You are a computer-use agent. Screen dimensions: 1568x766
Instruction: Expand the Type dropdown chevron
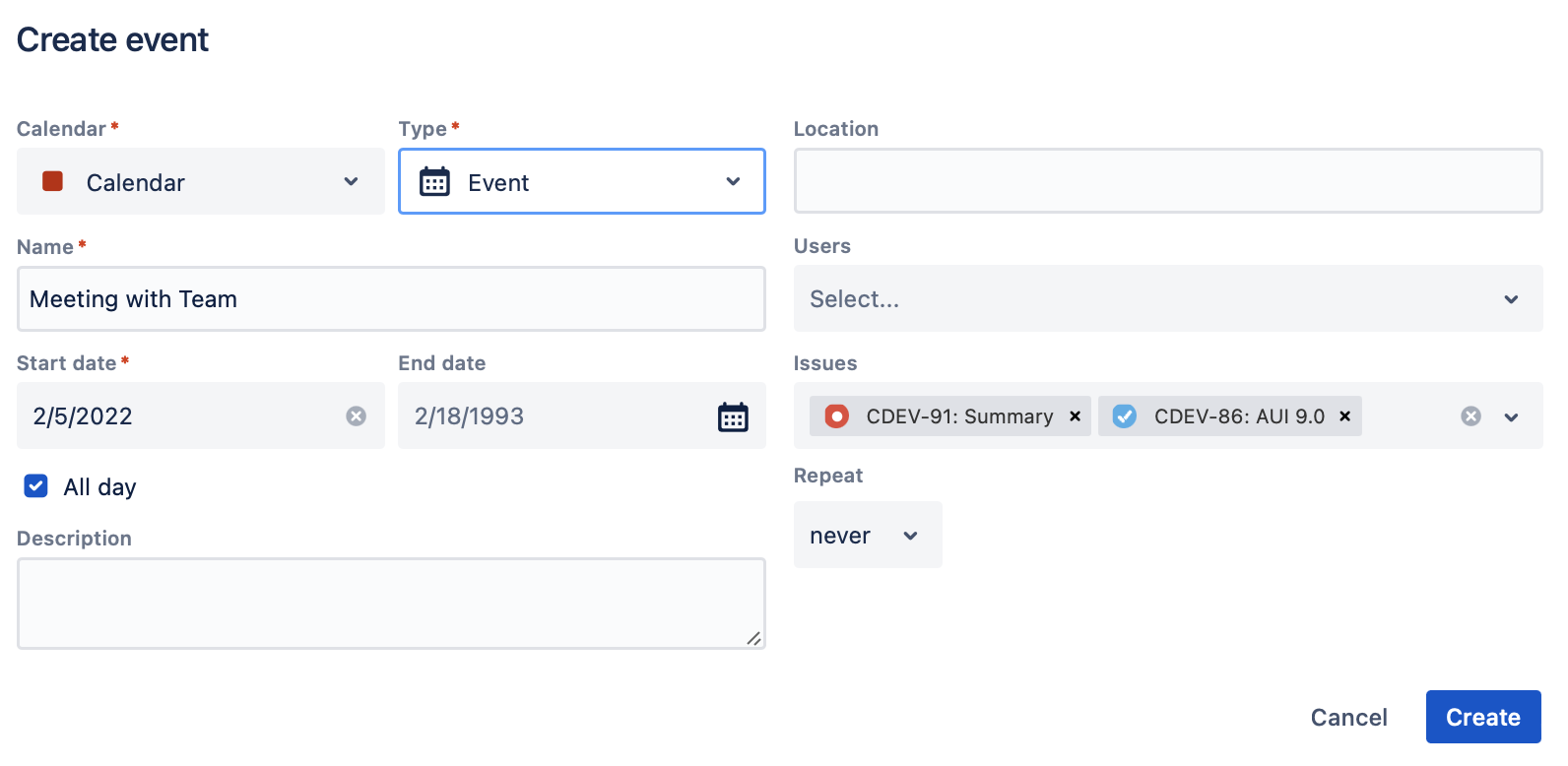733,182
